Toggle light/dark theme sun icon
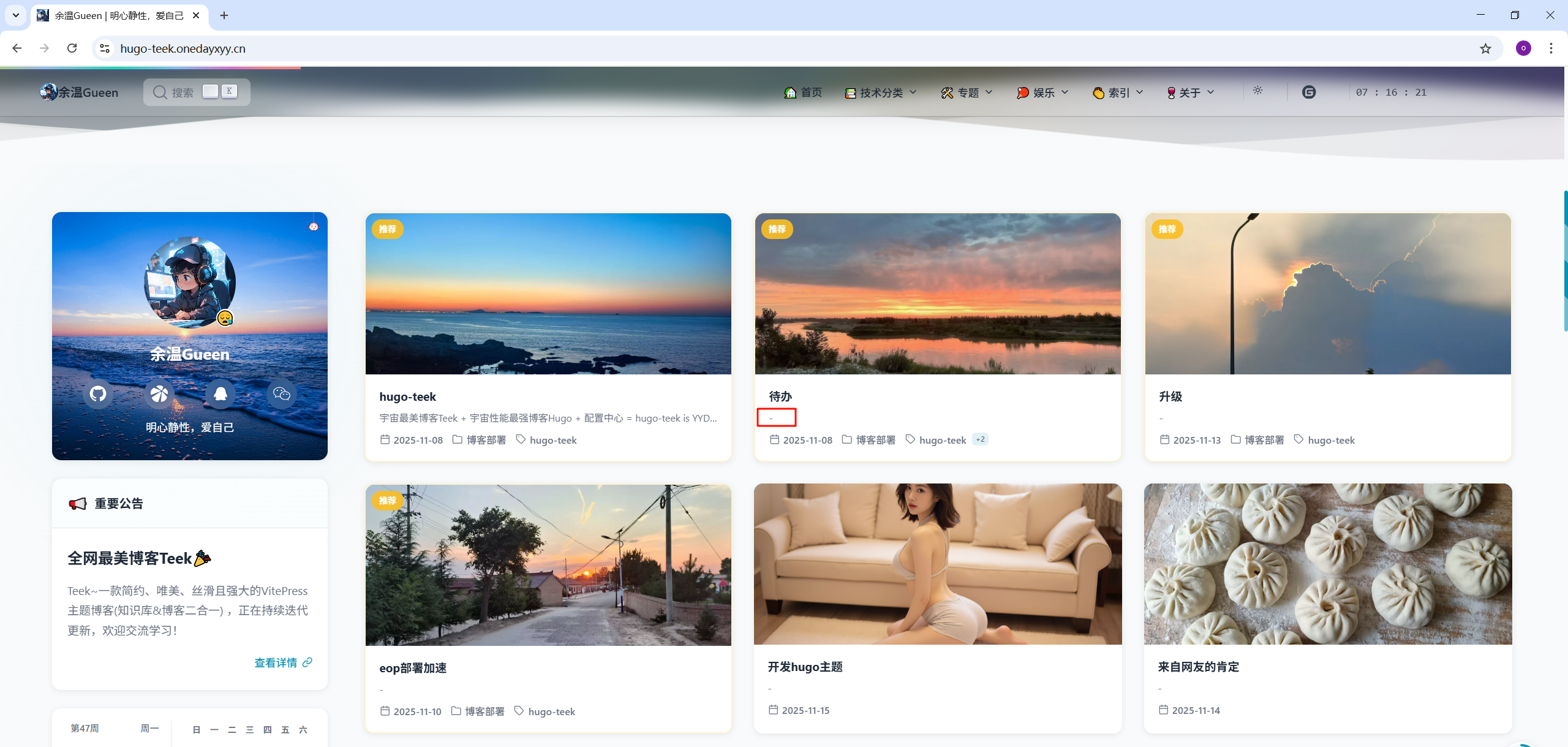1568x747 pixels. pos(1257,91)
